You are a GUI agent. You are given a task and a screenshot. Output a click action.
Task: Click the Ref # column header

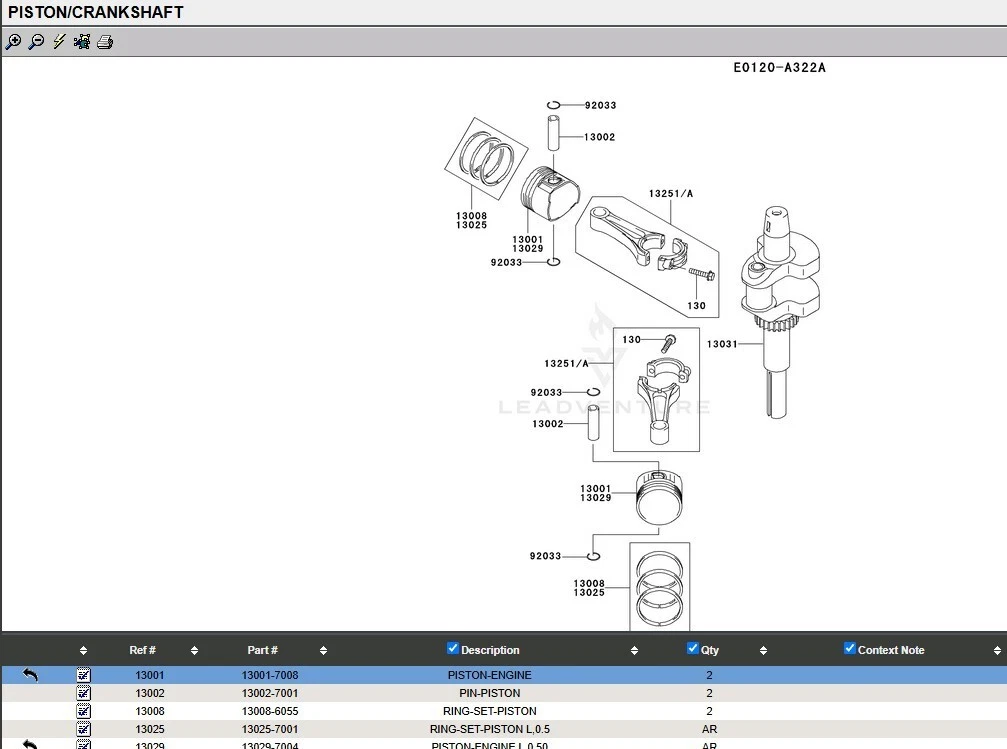pos(142,650)
